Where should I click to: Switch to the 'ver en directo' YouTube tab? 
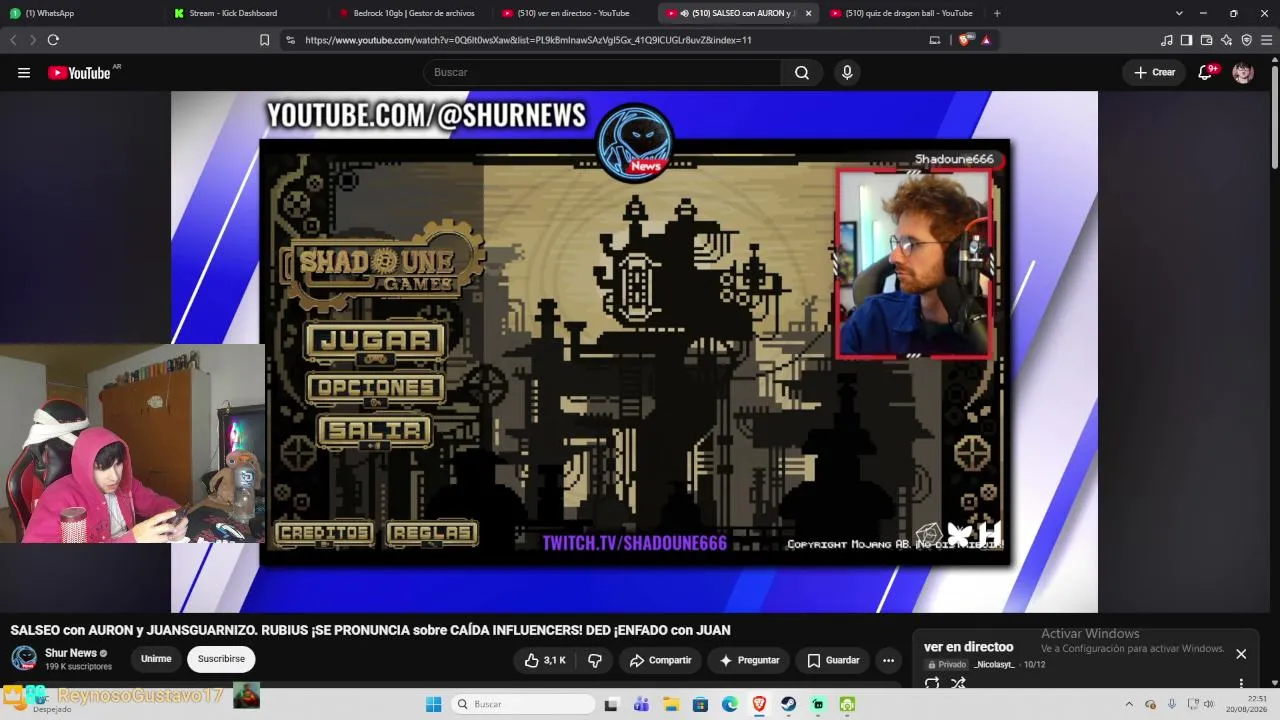click(574, 13)
